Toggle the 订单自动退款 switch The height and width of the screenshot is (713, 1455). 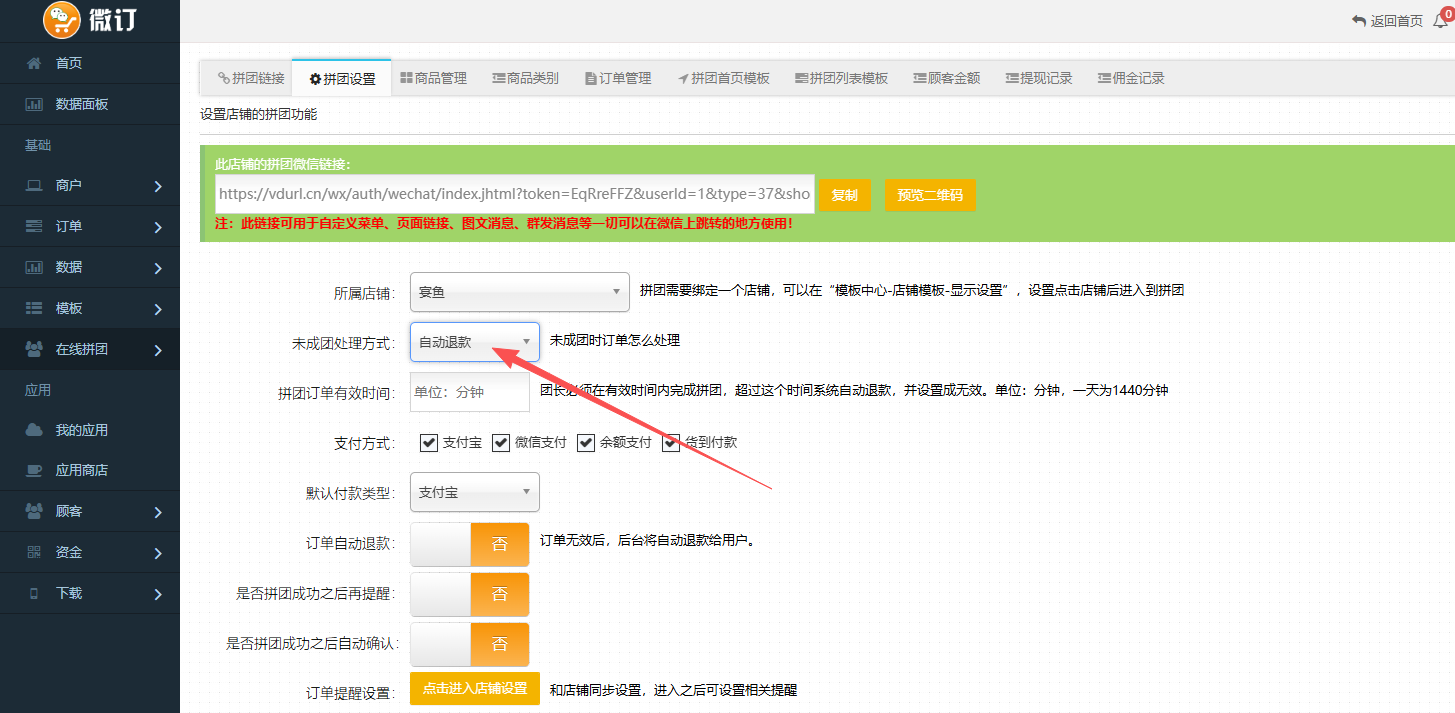point(469,544)
